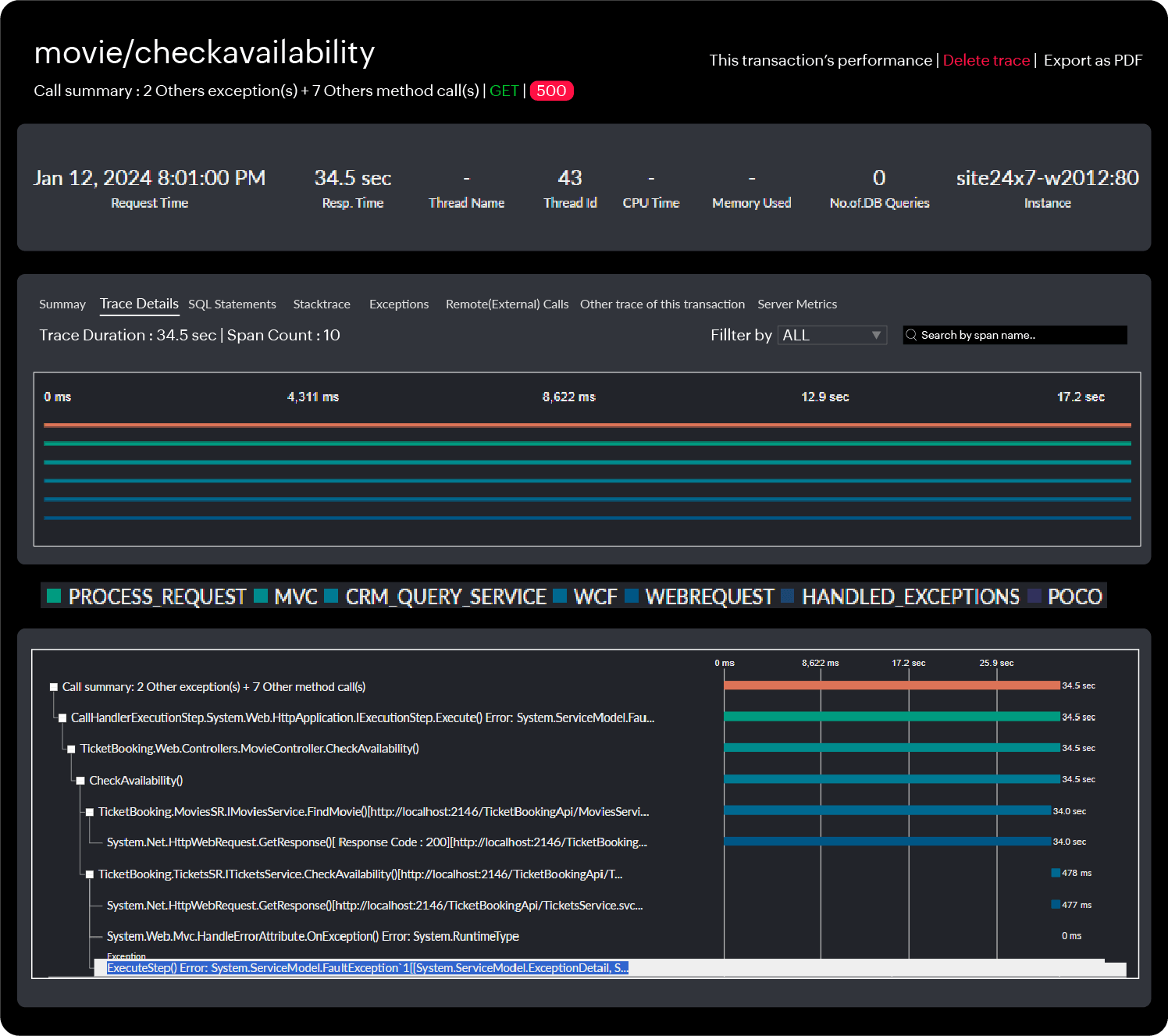Click This transaction's performance link
The width and height of the screenshot is (1168, 1036).
[821, 60]
